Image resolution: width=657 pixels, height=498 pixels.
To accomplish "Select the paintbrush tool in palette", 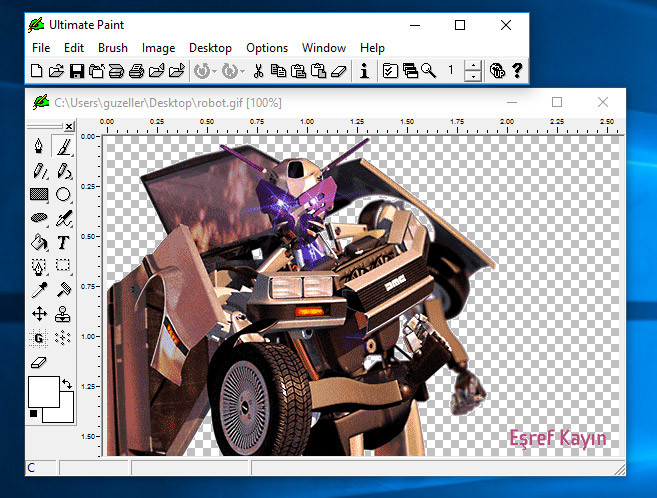I will [x=63, y=146].
